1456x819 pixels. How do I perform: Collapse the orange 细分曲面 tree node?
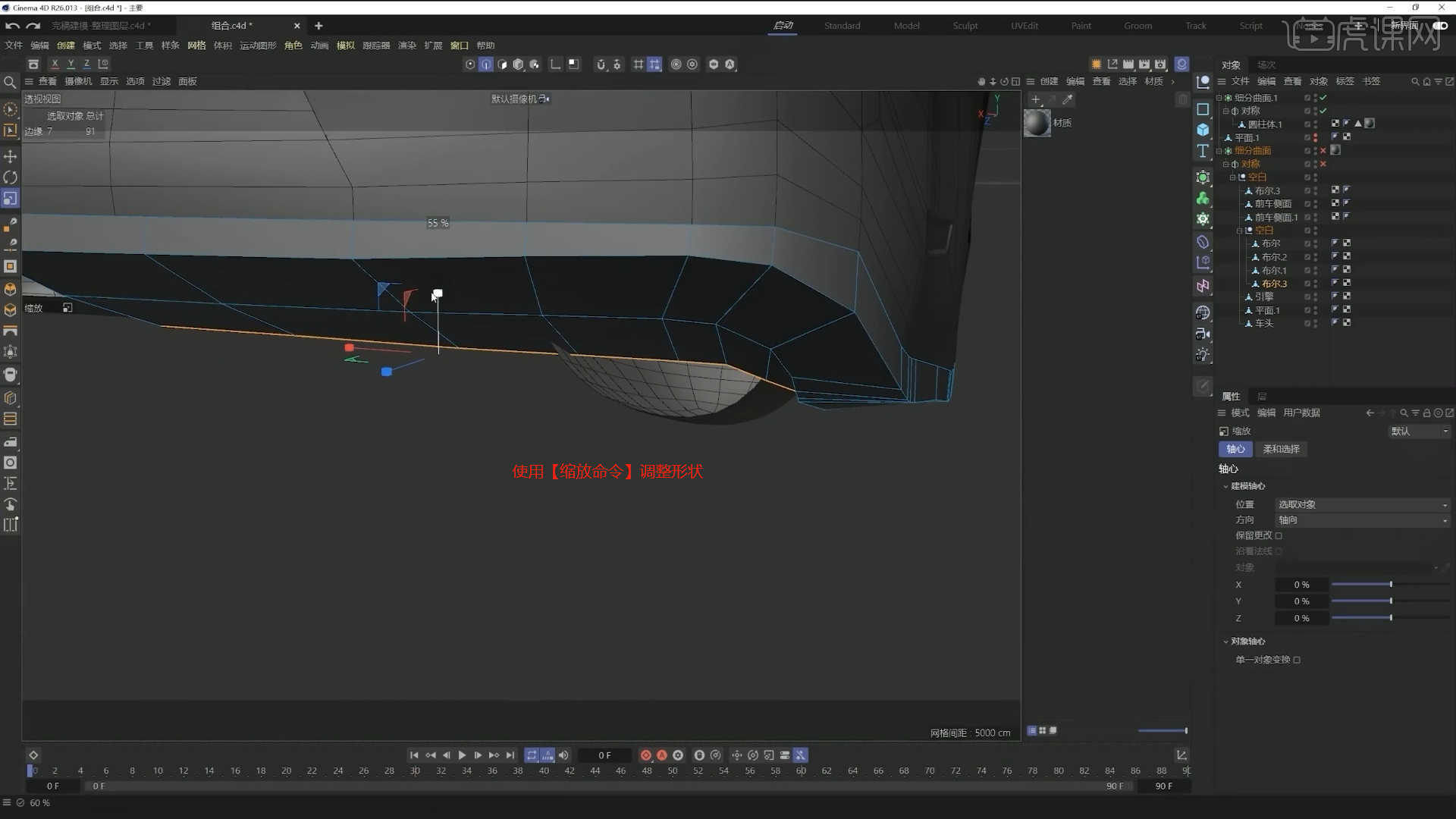pos(1219,151)
